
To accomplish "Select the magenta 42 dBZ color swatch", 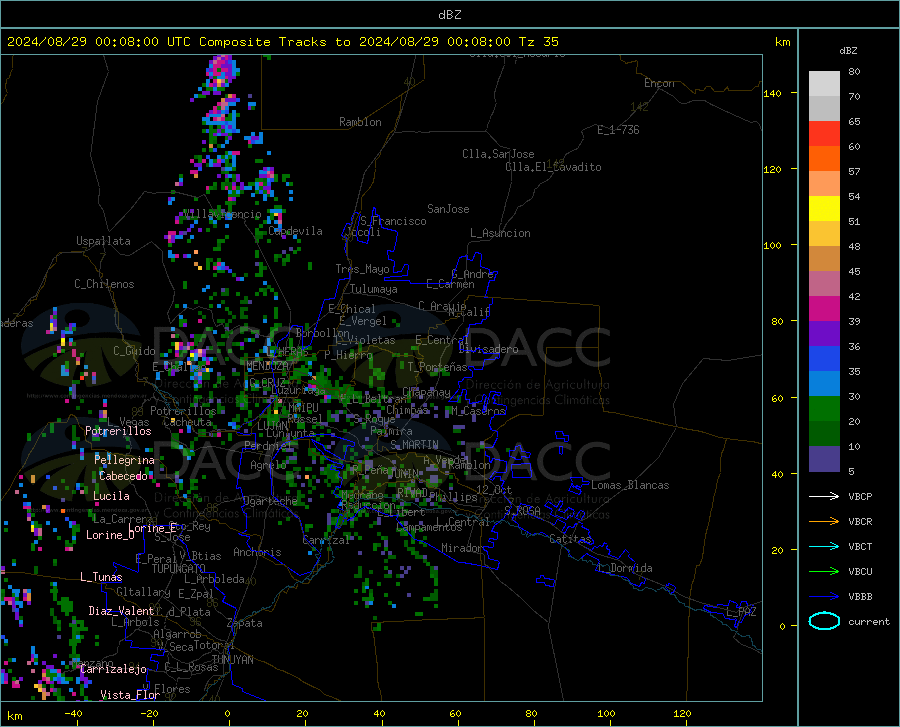I will click(824, 308).
